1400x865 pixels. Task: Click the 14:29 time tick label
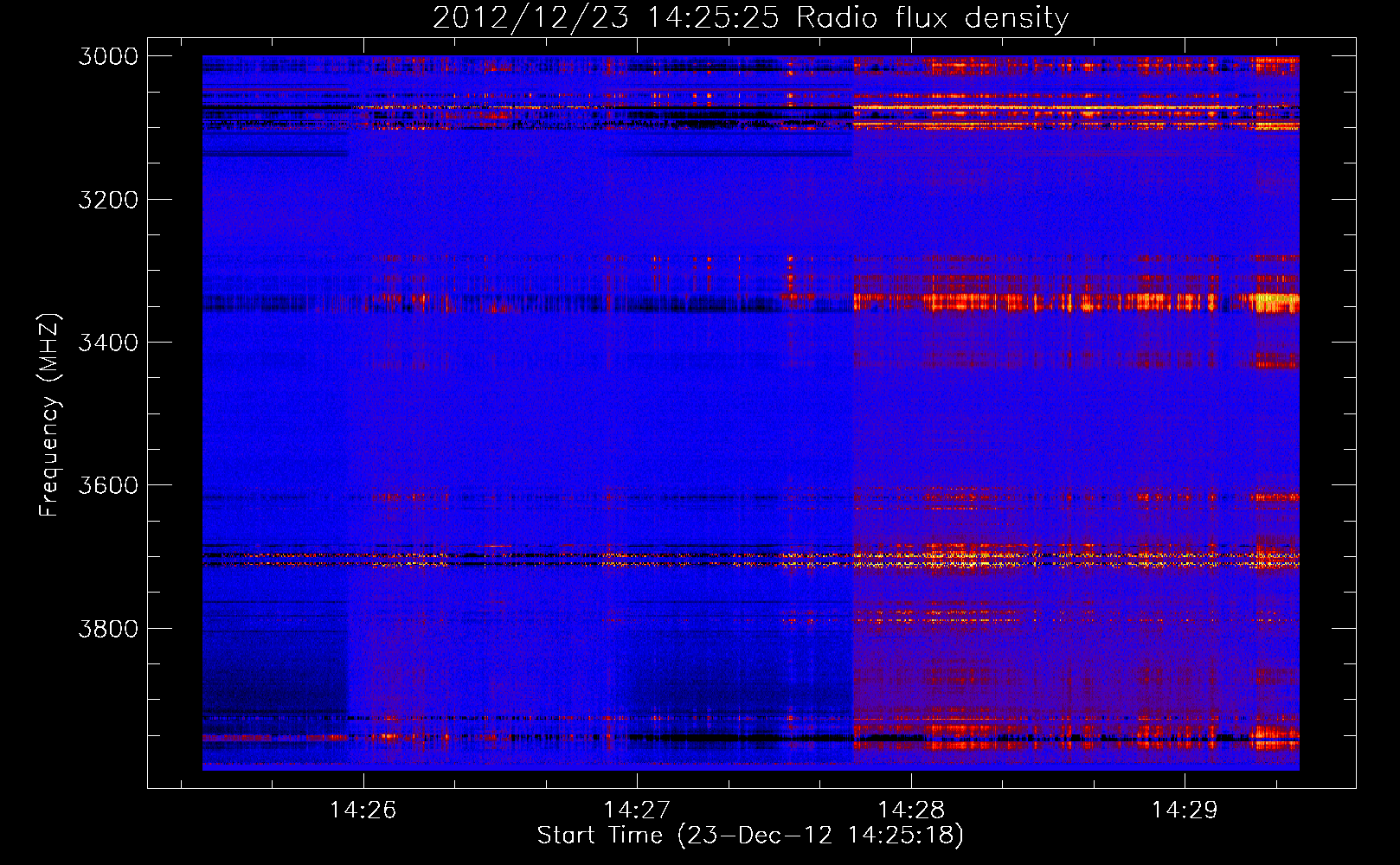point(1184,811)
